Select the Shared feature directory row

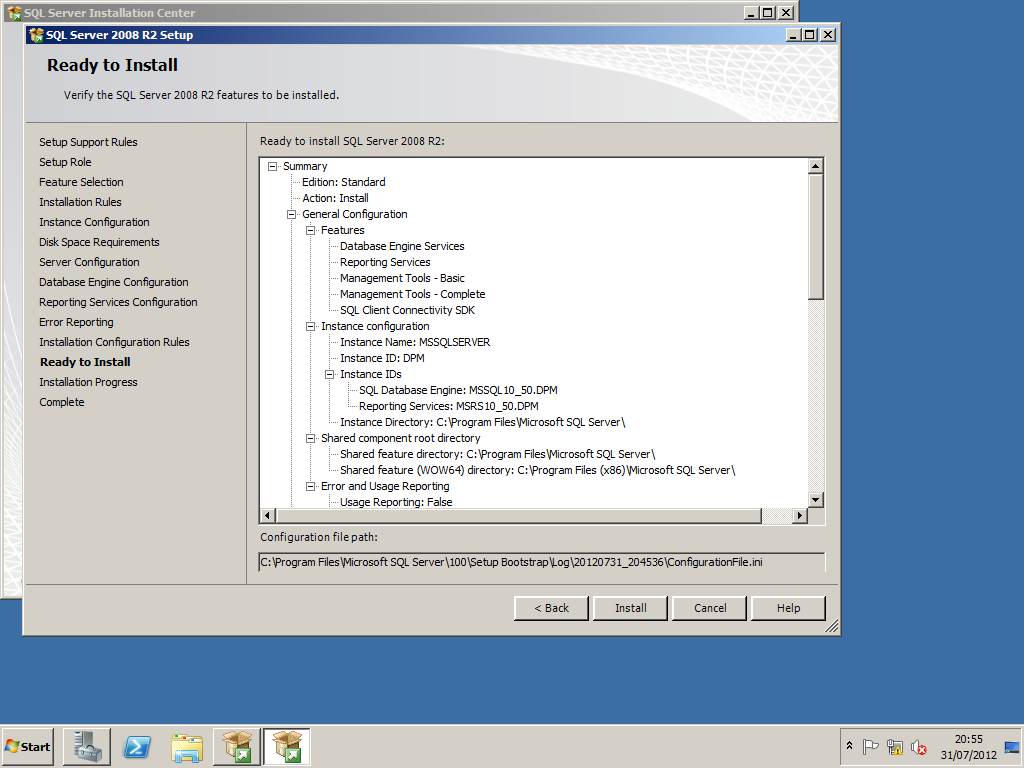click(498, 455)
